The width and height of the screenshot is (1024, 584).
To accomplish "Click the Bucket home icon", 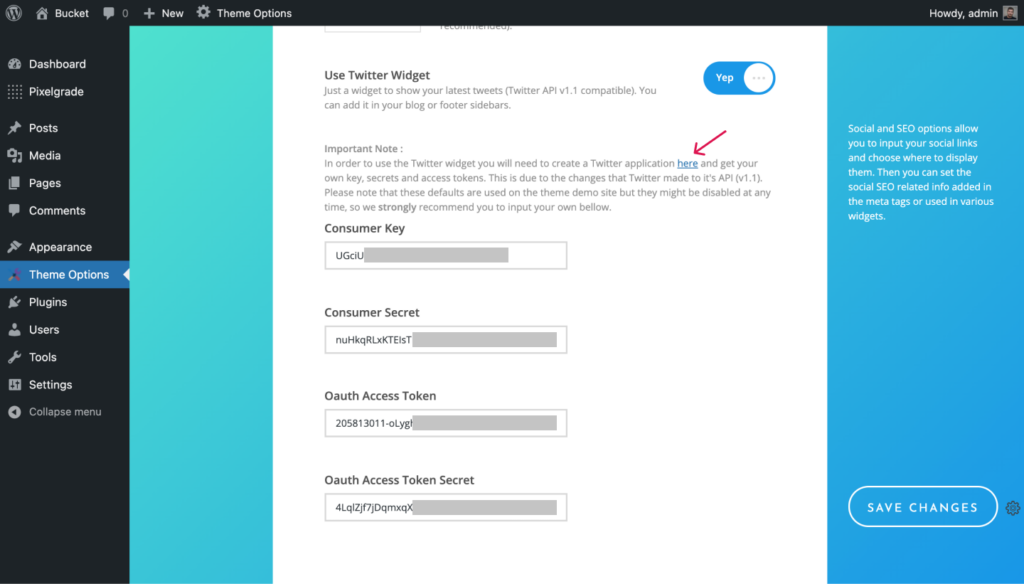I will tap(42, 12).
